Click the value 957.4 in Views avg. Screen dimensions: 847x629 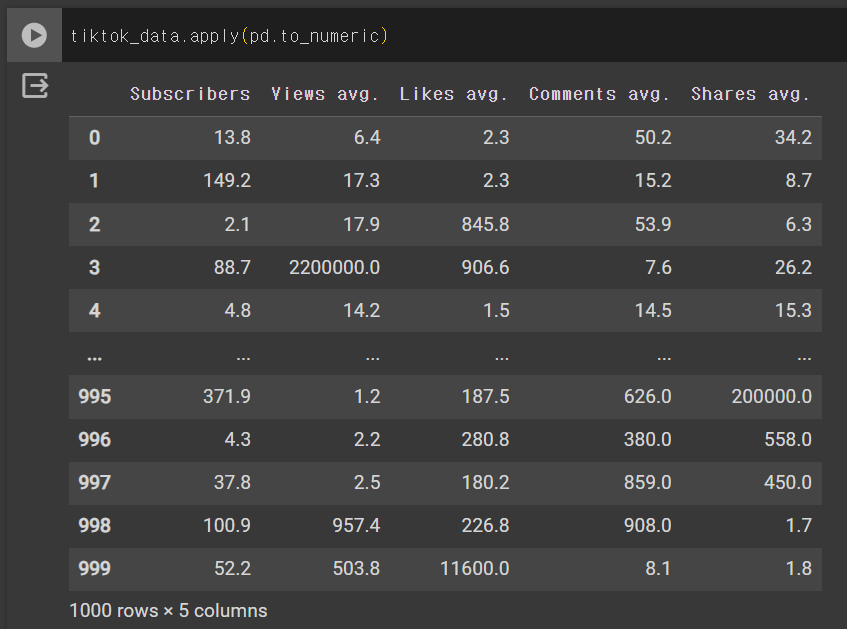tap(356, 525)
